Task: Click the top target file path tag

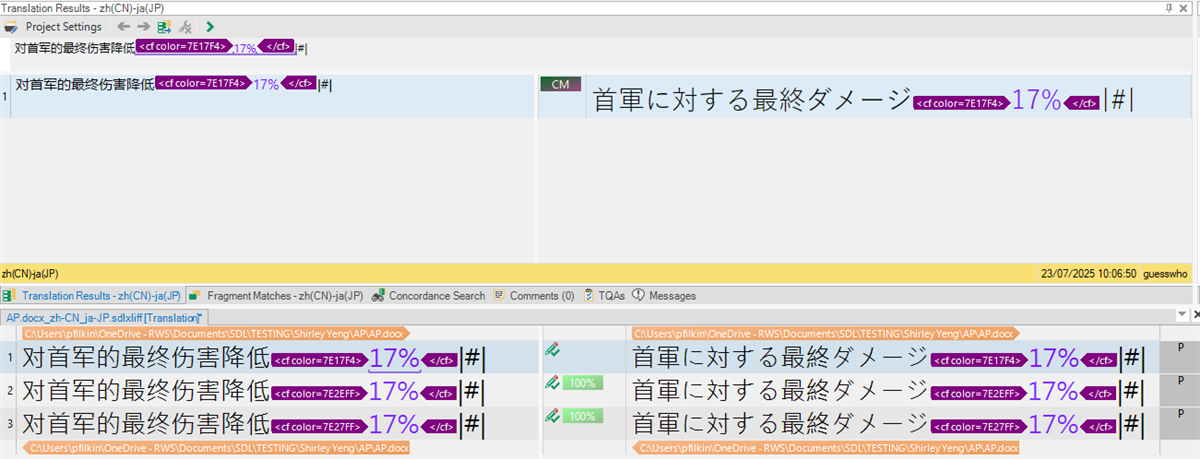Action: click(x=826, y=334)
